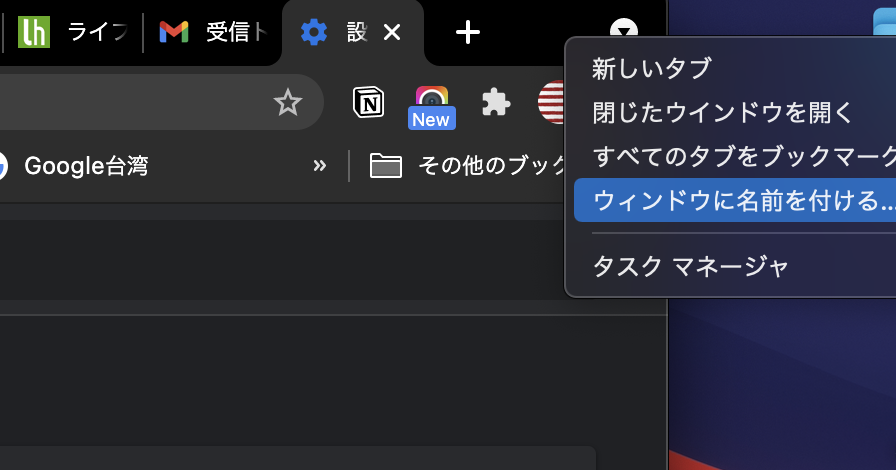Open the Extensions puzzle piece menu
The width and height of the screenshot is (896, 470).
[x=495, y=103]
